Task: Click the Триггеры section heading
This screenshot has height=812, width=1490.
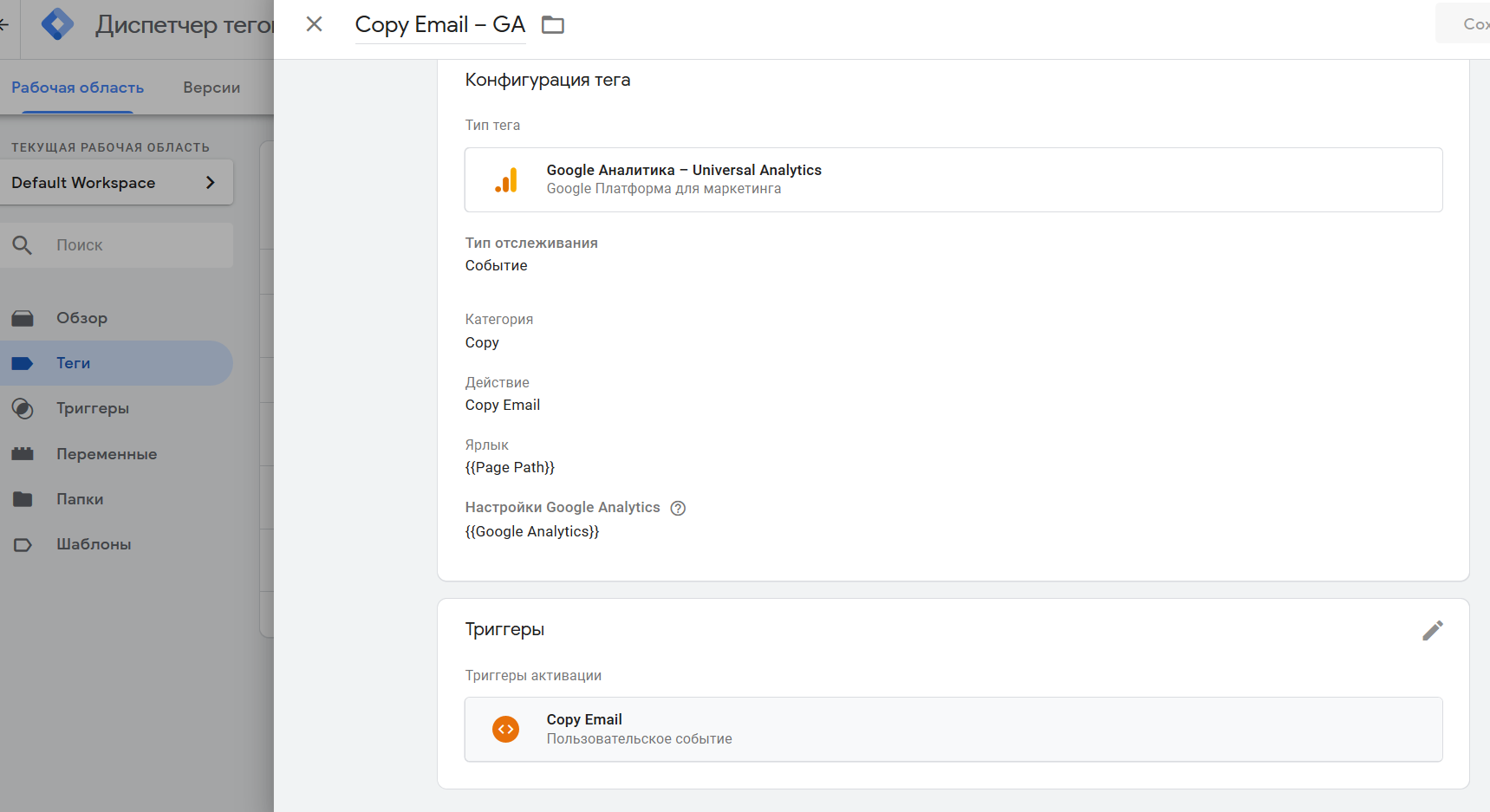Action: pyautogui.click(x=504, y=629)
